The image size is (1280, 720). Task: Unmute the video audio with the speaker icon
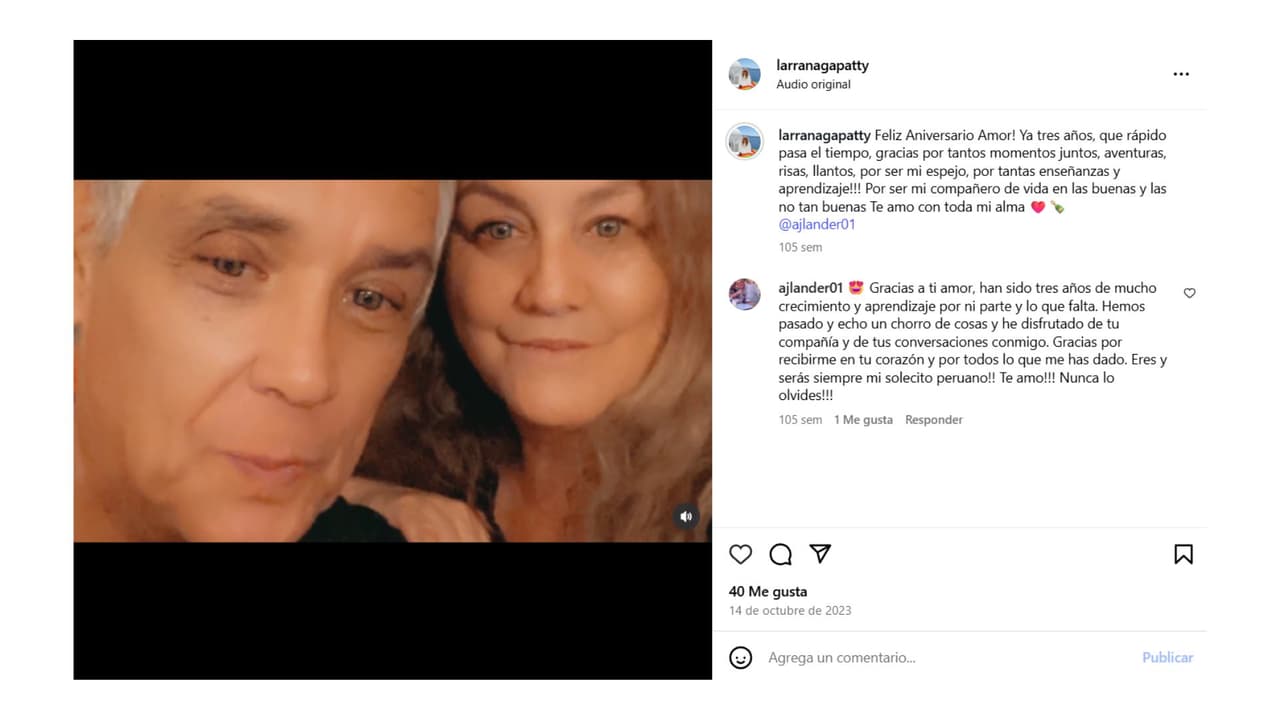(x=685, y=515)
